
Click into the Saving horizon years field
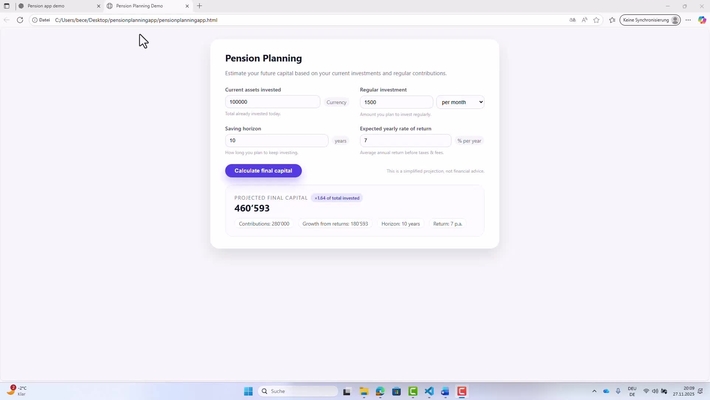pyautogui.click(x=276, y=141)
